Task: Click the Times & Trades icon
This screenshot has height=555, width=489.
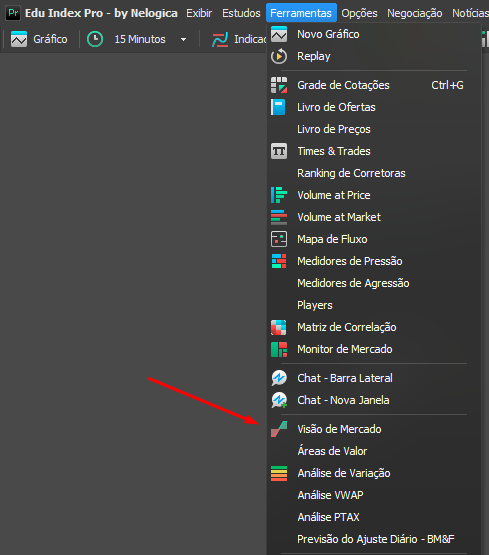Action: coord(279,151)
